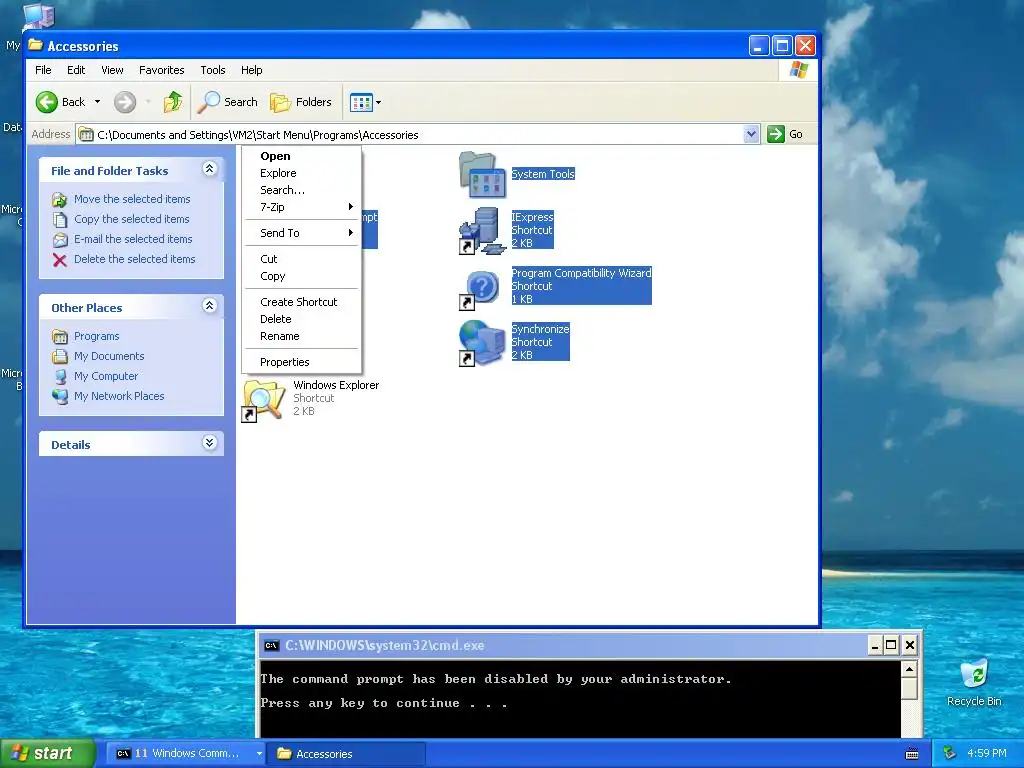
Task: Open the taskbar group dropdown arrow
Action: [x=259, y=754]
